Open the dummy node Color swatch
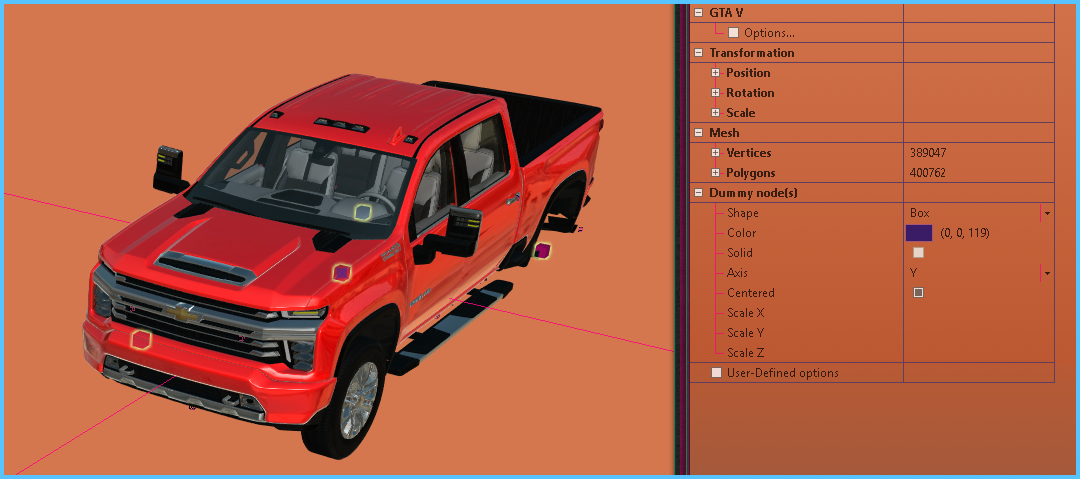 [918, 233]
